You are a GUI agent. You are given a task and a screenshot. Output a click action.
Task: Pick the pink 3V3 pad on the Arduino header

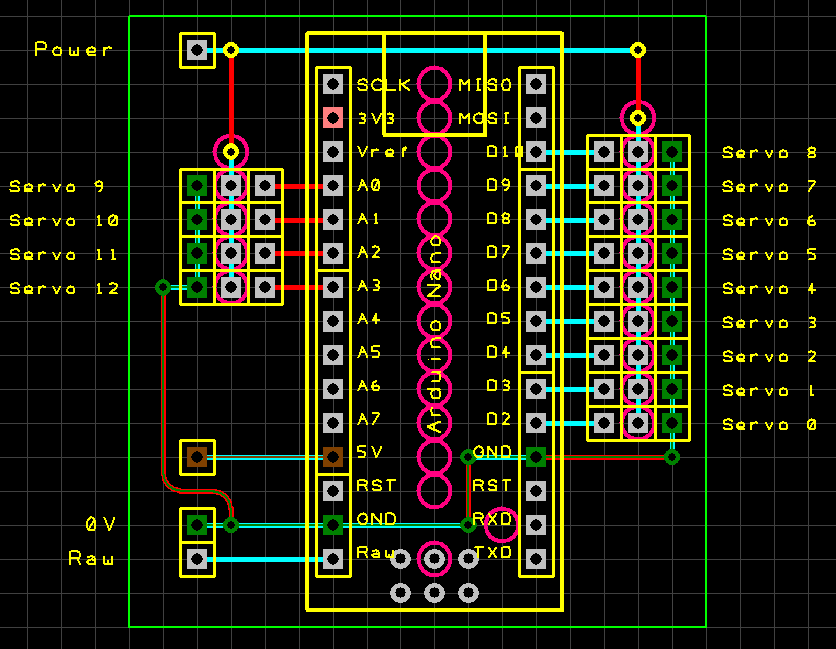(333, 118)
